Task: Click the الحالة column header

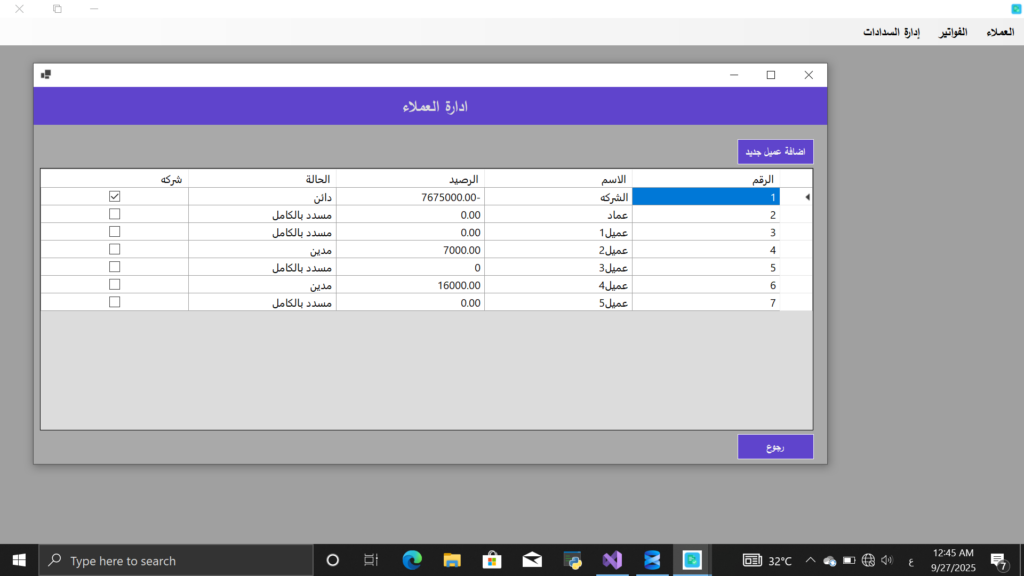Action: pos(263,179)
